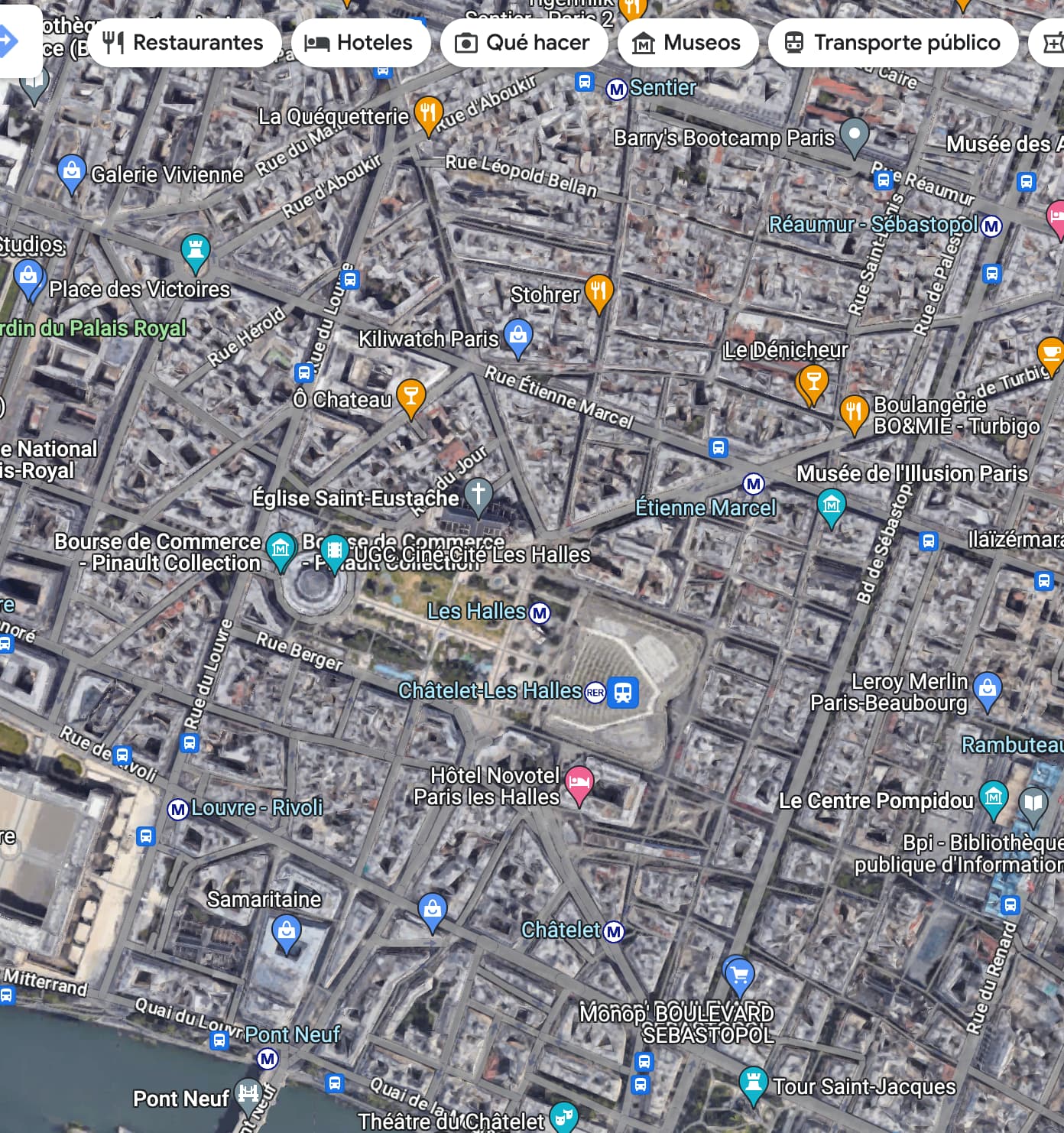Select the Tour Saint-Jacques landmark pin
The height and width of the screenshot is (1133, 1064).
pyautogui.click(x=753, y=1083)
